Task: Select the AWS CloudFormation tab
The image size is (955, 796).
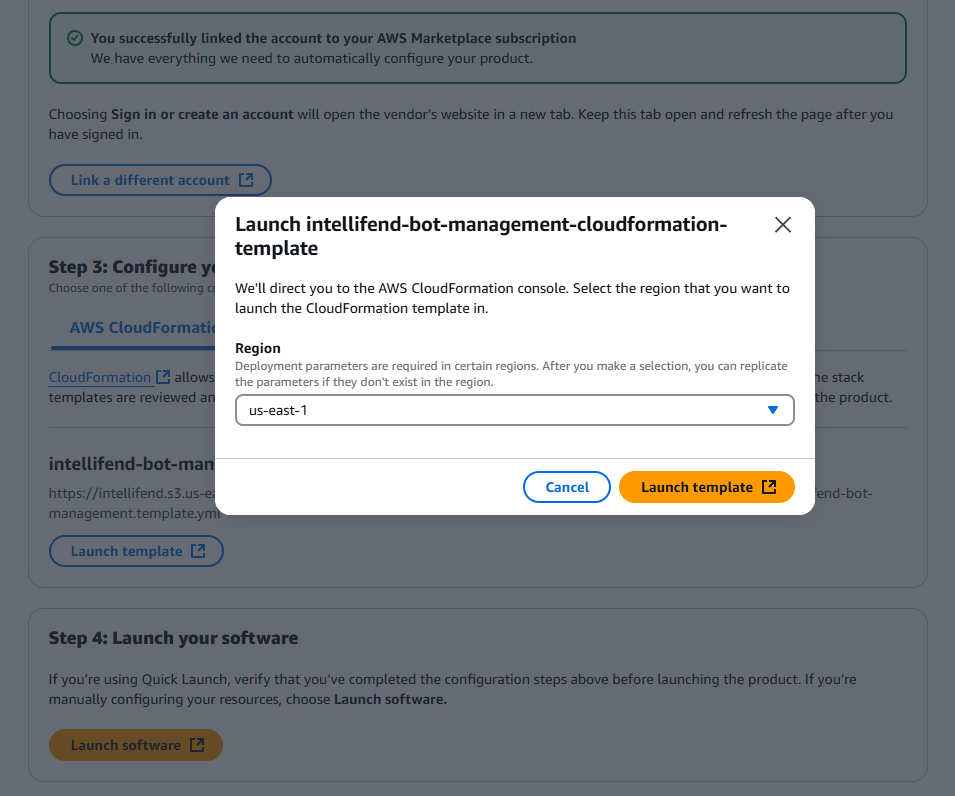Action: tap(143, 328)
